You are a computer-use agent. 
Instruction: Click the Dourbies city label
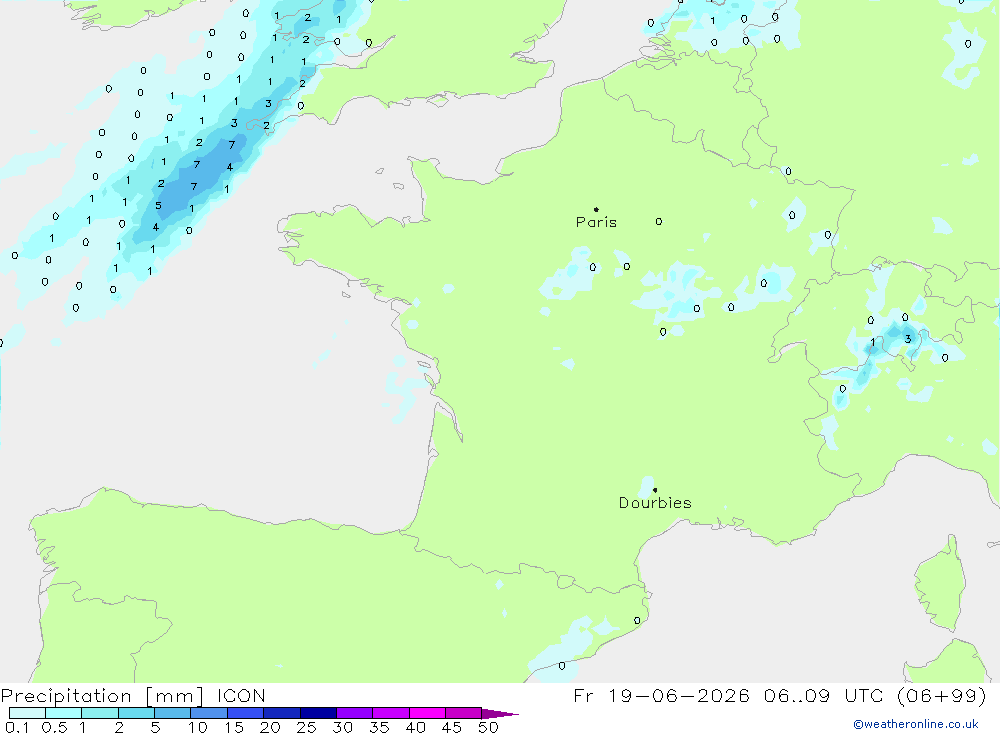pyautogui.click(x=655, y=503)
